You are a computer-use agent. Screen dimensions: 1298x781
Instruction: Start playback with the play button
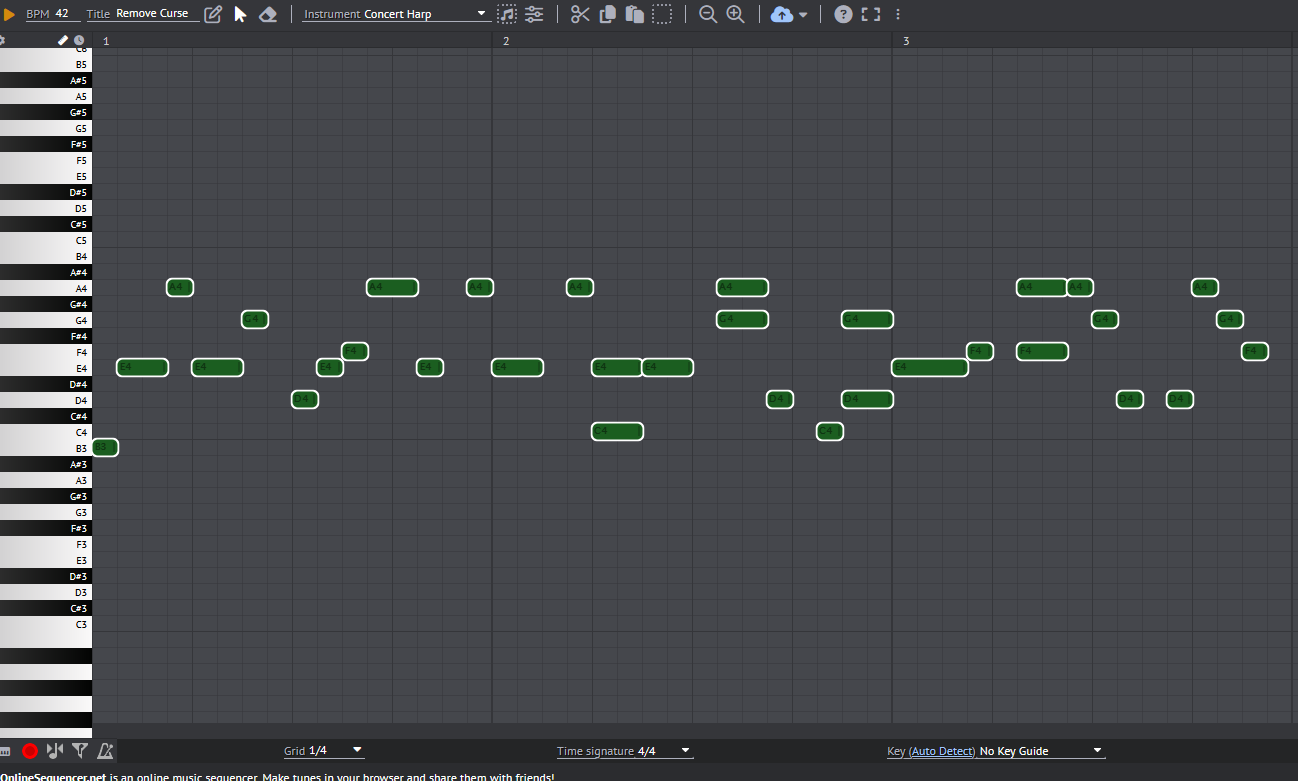coord(9,14)
